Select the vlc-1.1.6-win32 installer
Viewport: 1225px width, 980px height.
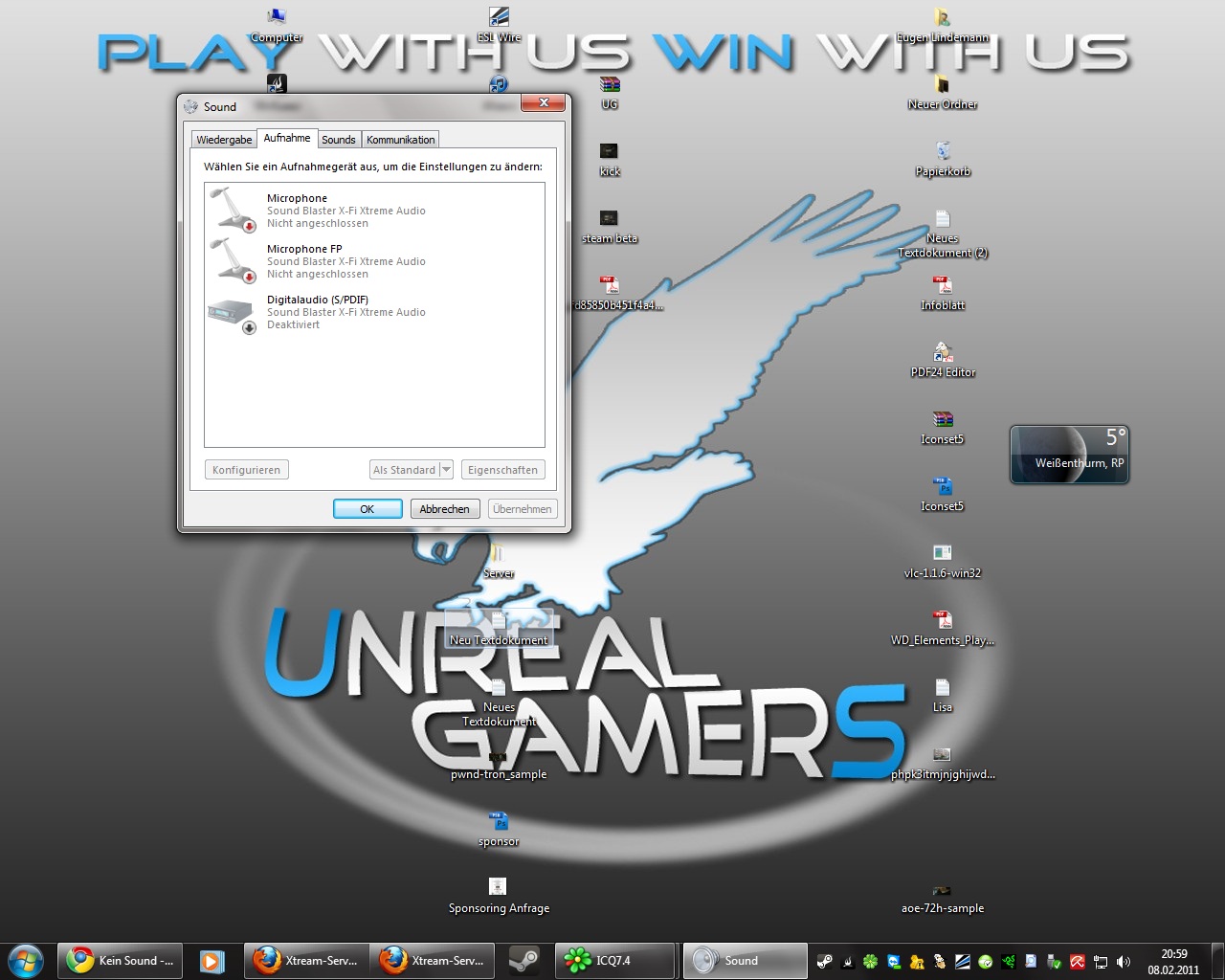943,562
